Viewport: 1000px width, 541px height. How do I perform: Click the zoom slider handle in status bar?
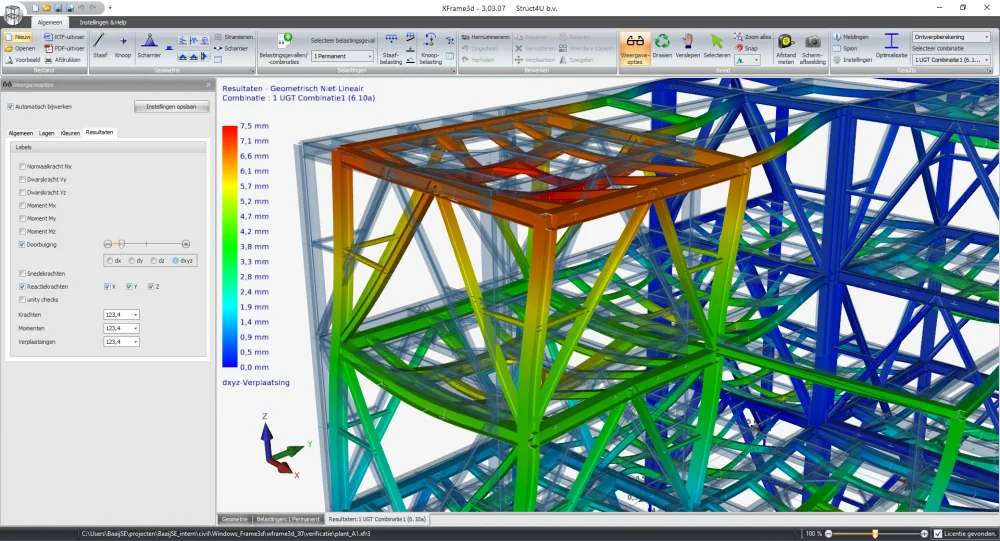tap(875, 533)
